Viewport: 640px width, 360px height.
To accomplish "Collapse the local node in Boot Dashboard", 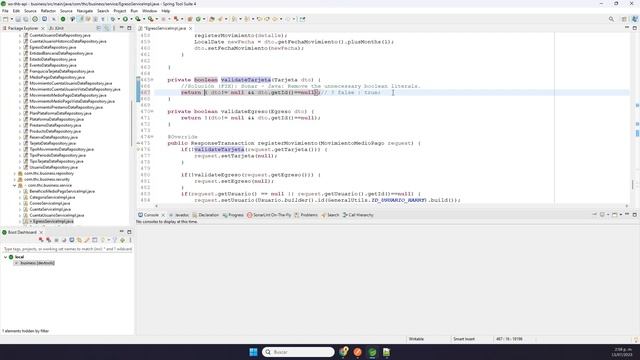I will [5, 257].
